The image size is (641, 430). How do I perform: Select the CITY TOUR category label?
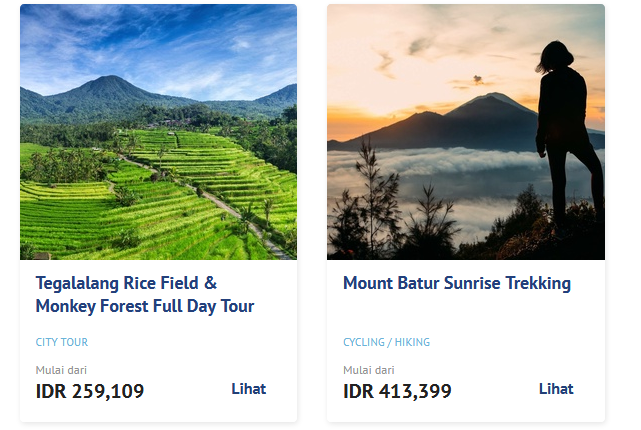click(x=62, y=342)
